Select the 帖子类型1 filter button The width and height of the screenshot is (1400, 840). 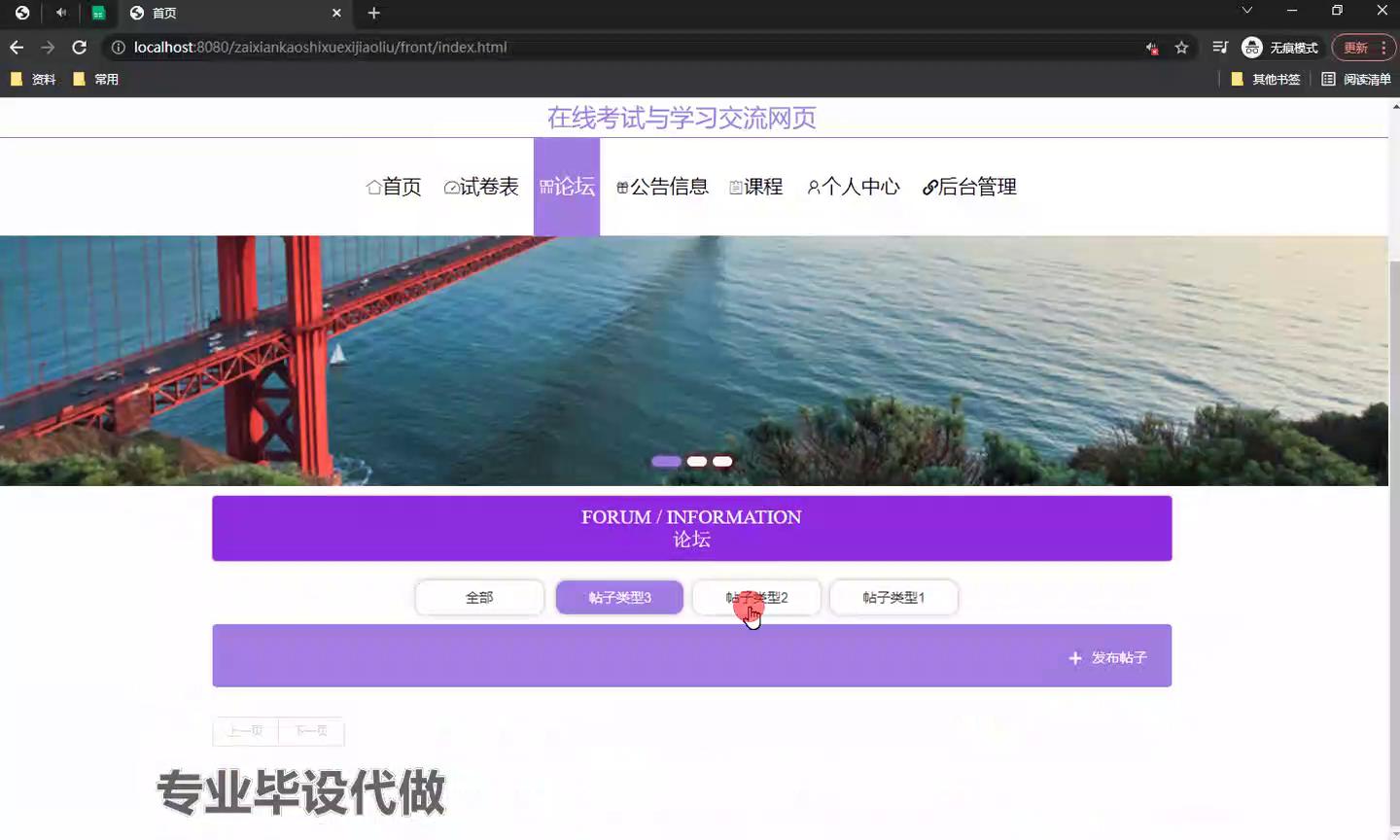click(893, 598)
